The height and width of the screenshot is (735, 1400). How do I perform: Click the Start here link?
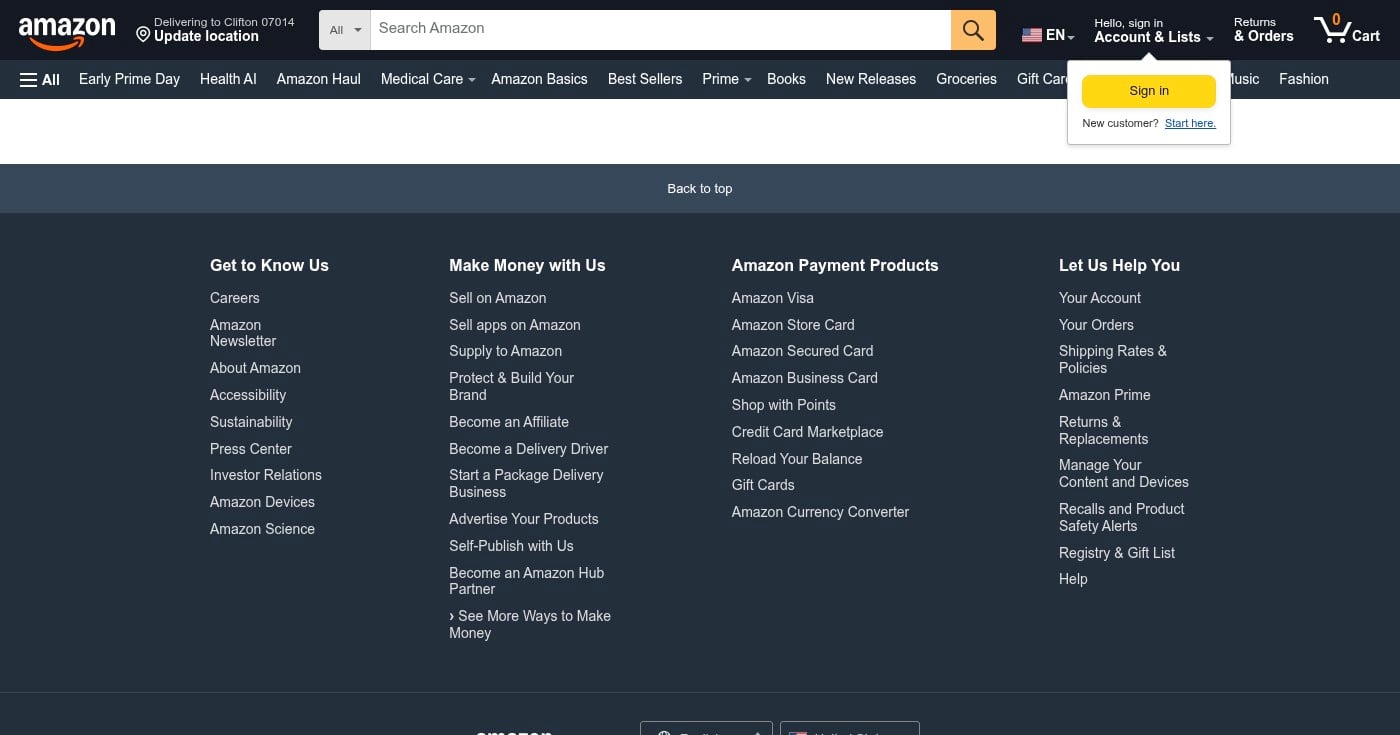[x=1190, y=123]
